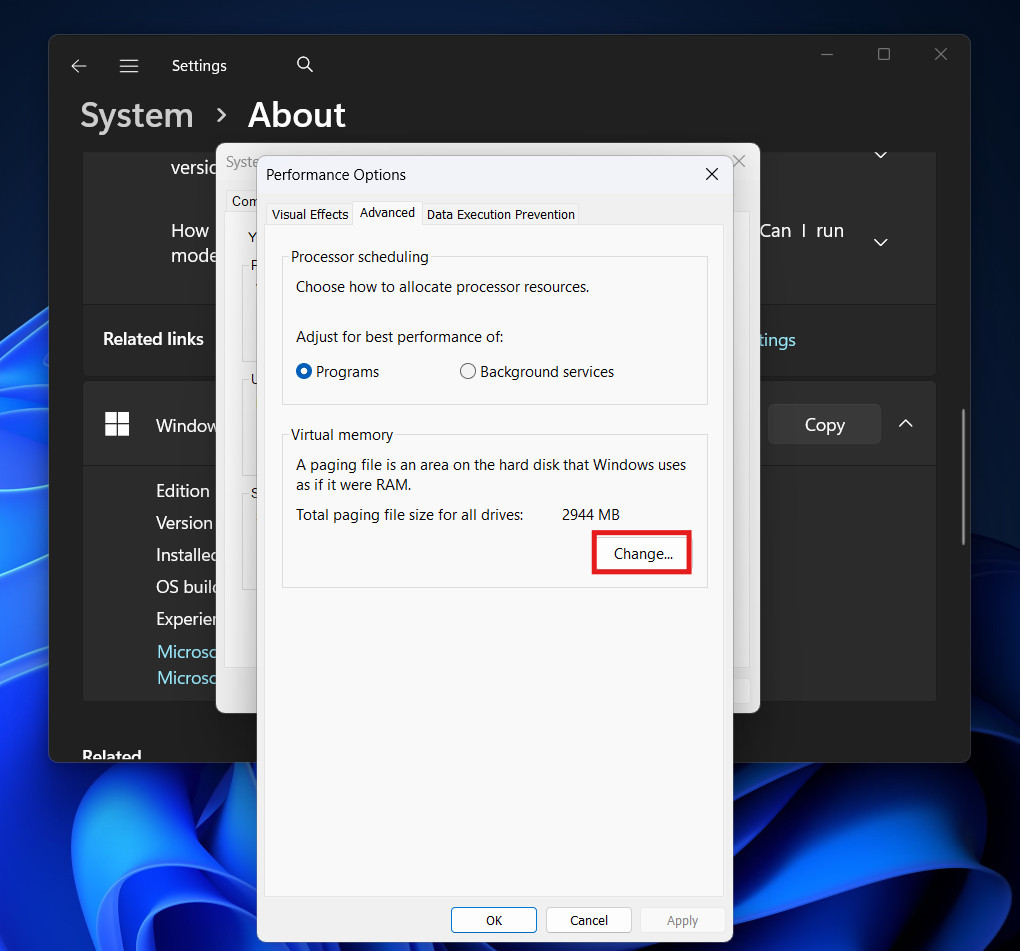Click the Windows logo icon in specifications

tap(117, 424)
